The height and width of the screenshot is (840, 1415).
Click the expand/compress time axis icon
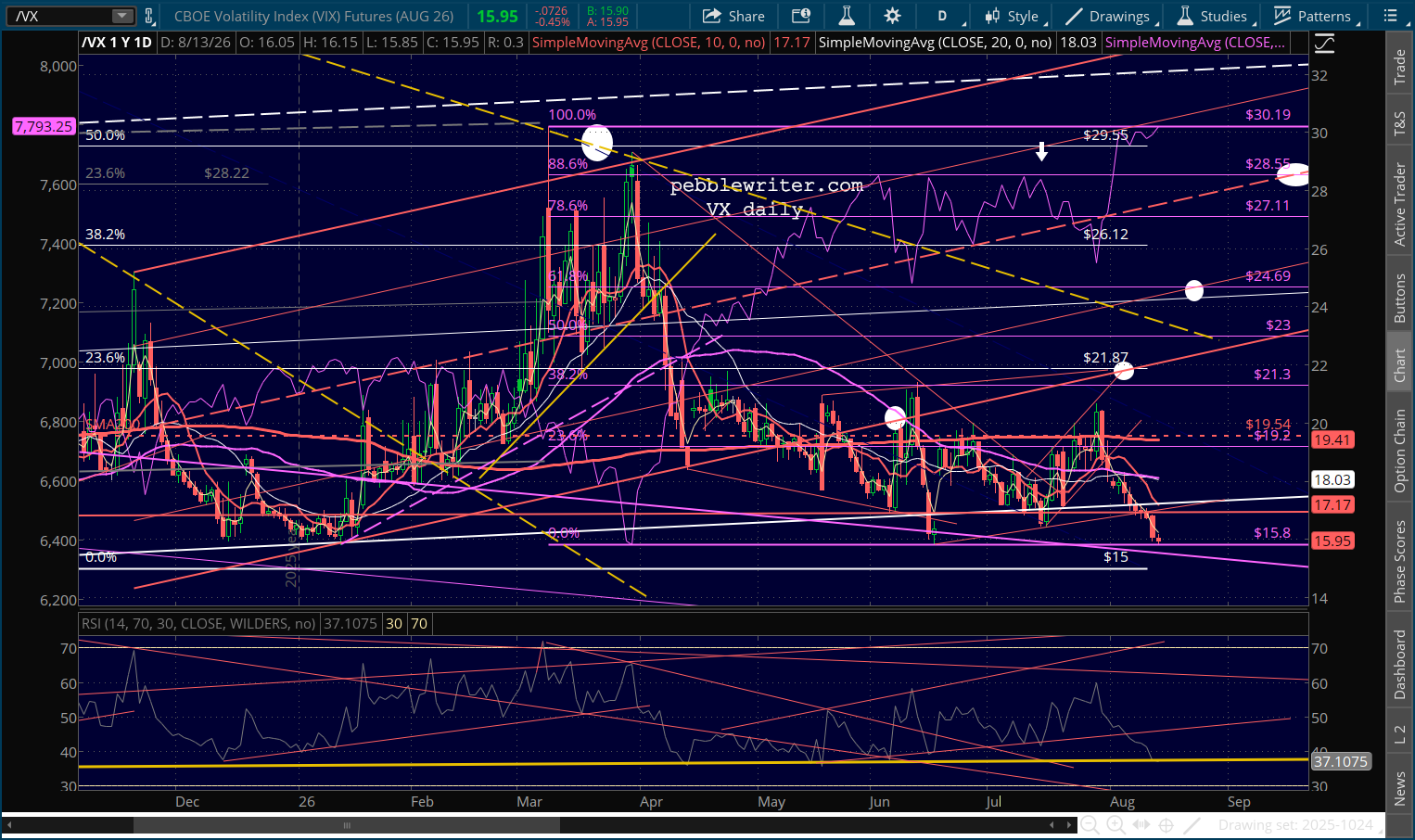[1141, 825]
